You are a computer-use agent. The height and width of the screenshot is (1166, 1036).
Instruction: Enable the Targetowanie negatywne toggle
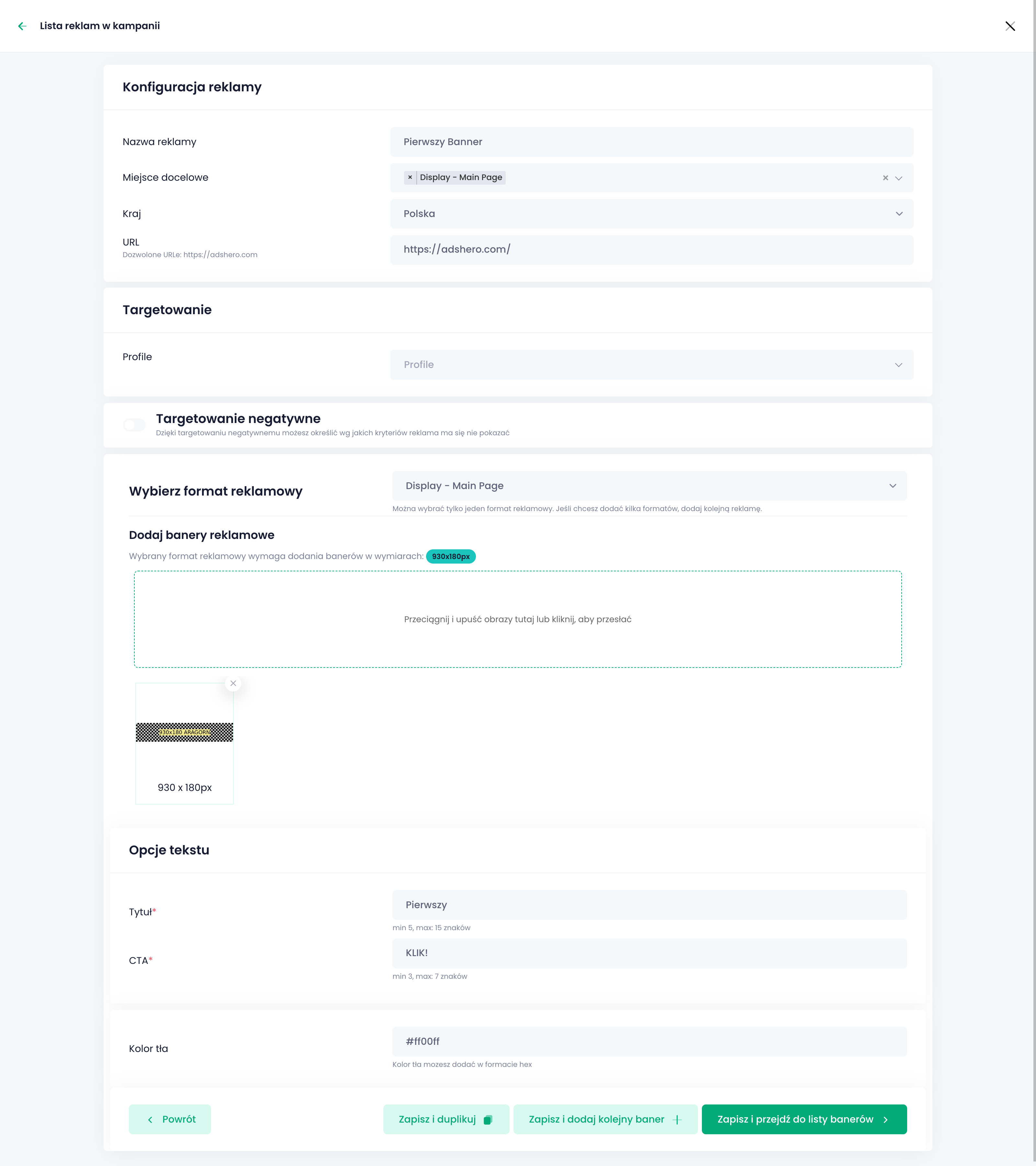pyautogui.click(x=135, y=425)
